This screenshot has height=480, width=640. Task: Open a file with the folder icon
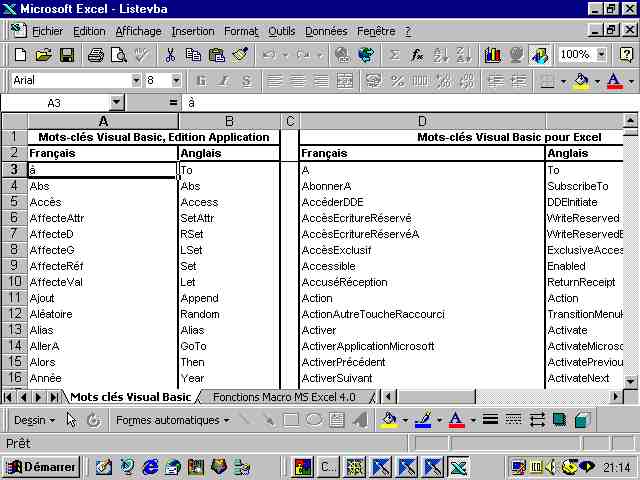pyautogui.click(x=43, y=55)
